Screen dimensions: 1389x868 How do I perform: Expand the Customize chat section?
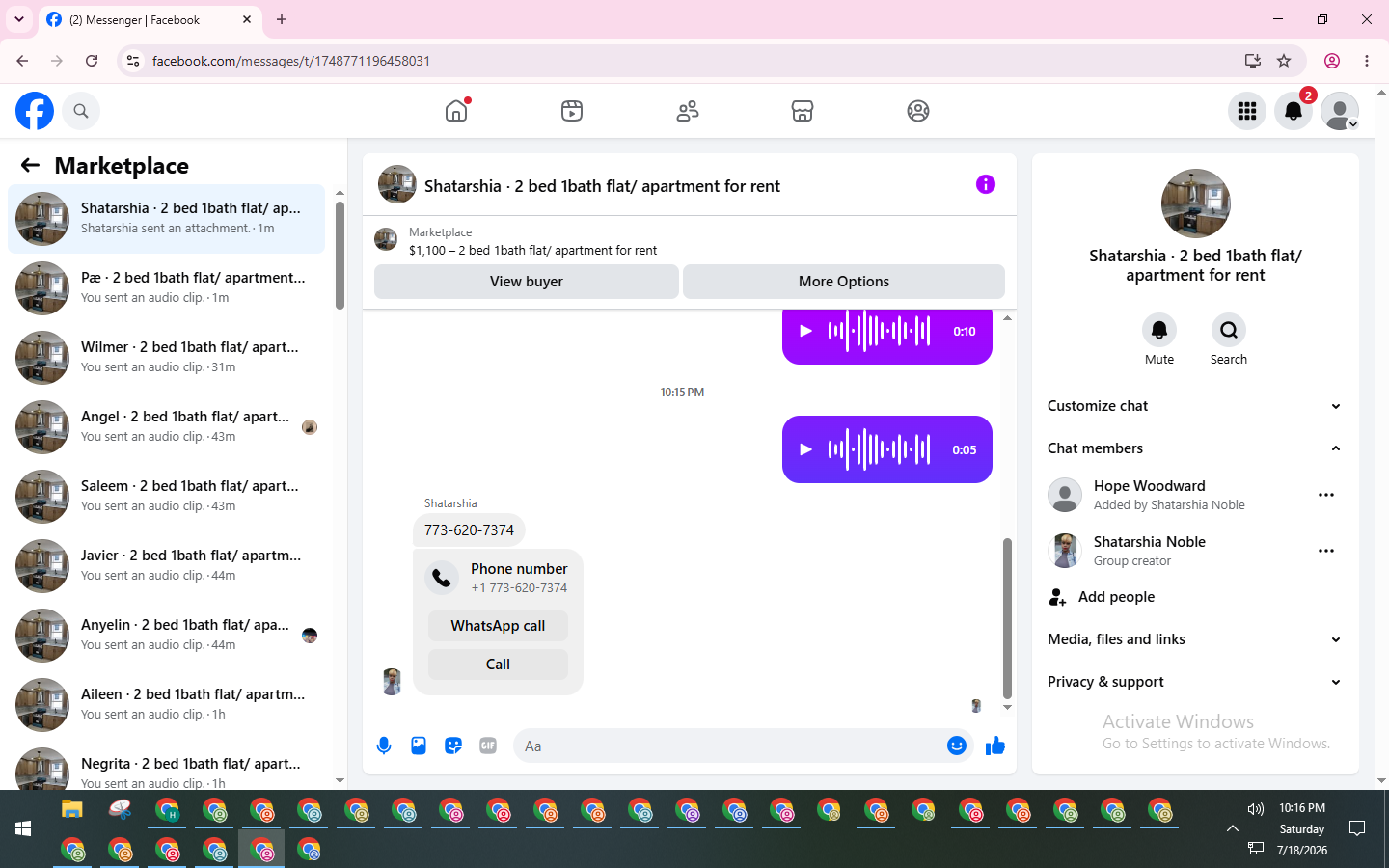pos(1195,406)
